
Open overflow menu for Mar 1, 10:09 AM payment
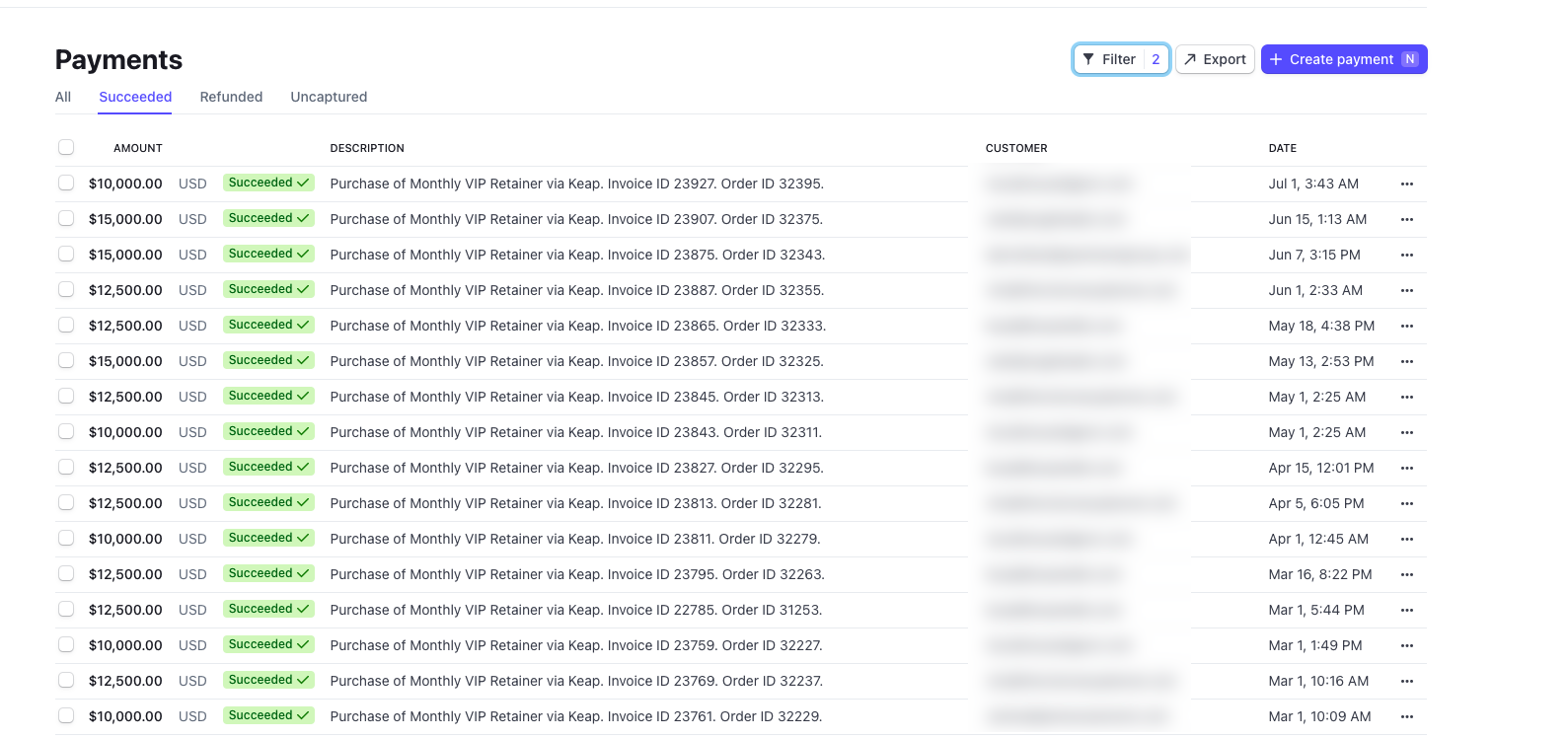1406,716
